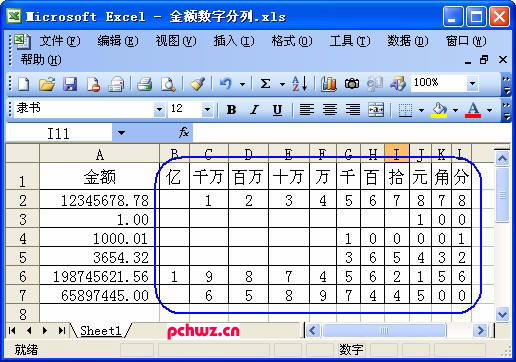Open the zoom 100% dropdown
This screenshot has width=516, height=362.
[472, 83]
